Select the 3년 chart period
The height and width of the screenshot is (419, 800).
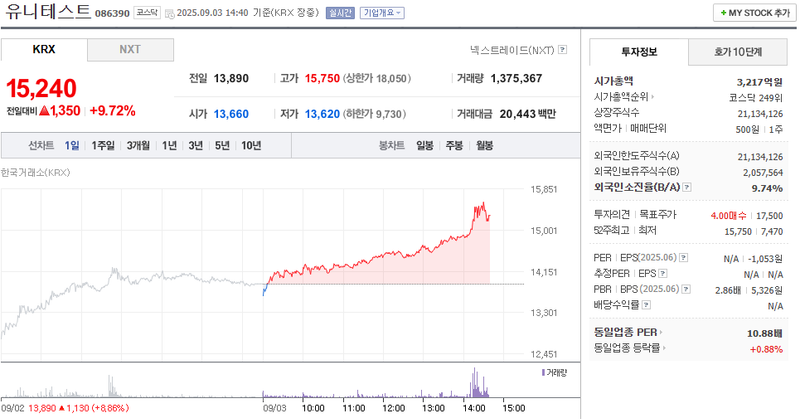coord(196,145)
